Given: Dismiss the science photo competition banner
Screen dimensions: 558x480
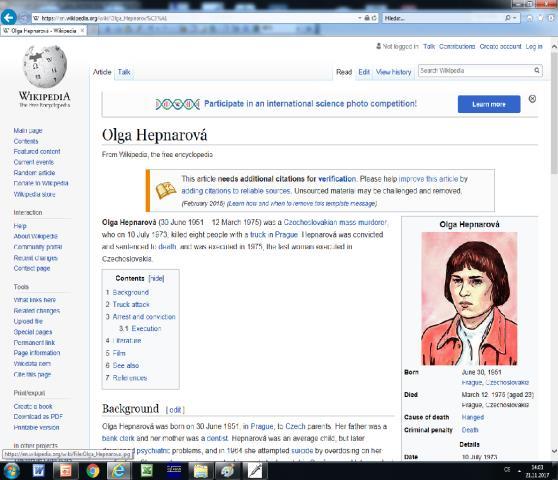Looking at the screenshot, I should [x=532, y=99].
